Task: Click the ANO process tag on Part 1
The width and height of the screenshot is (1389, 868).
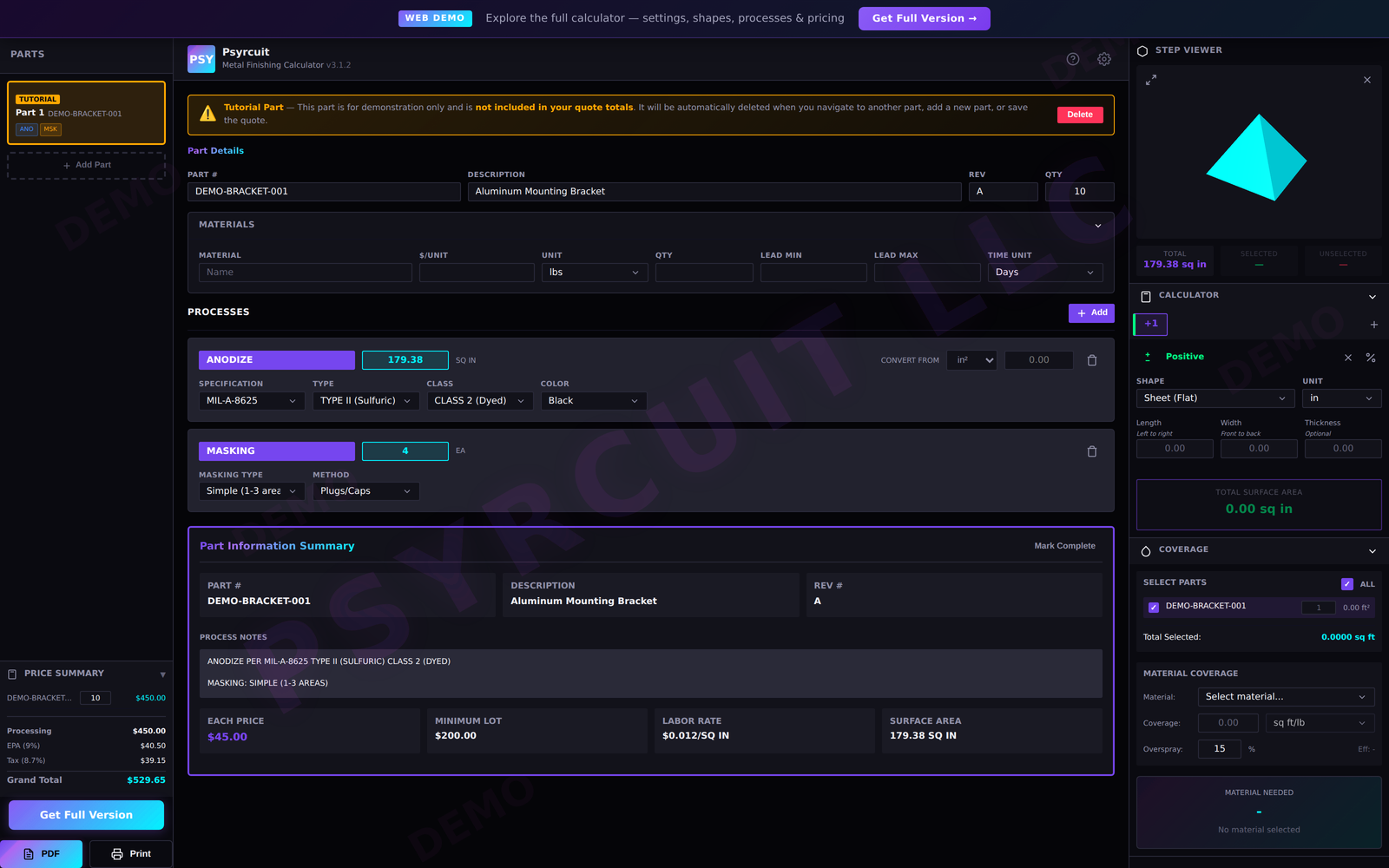Action: [27, 129]
